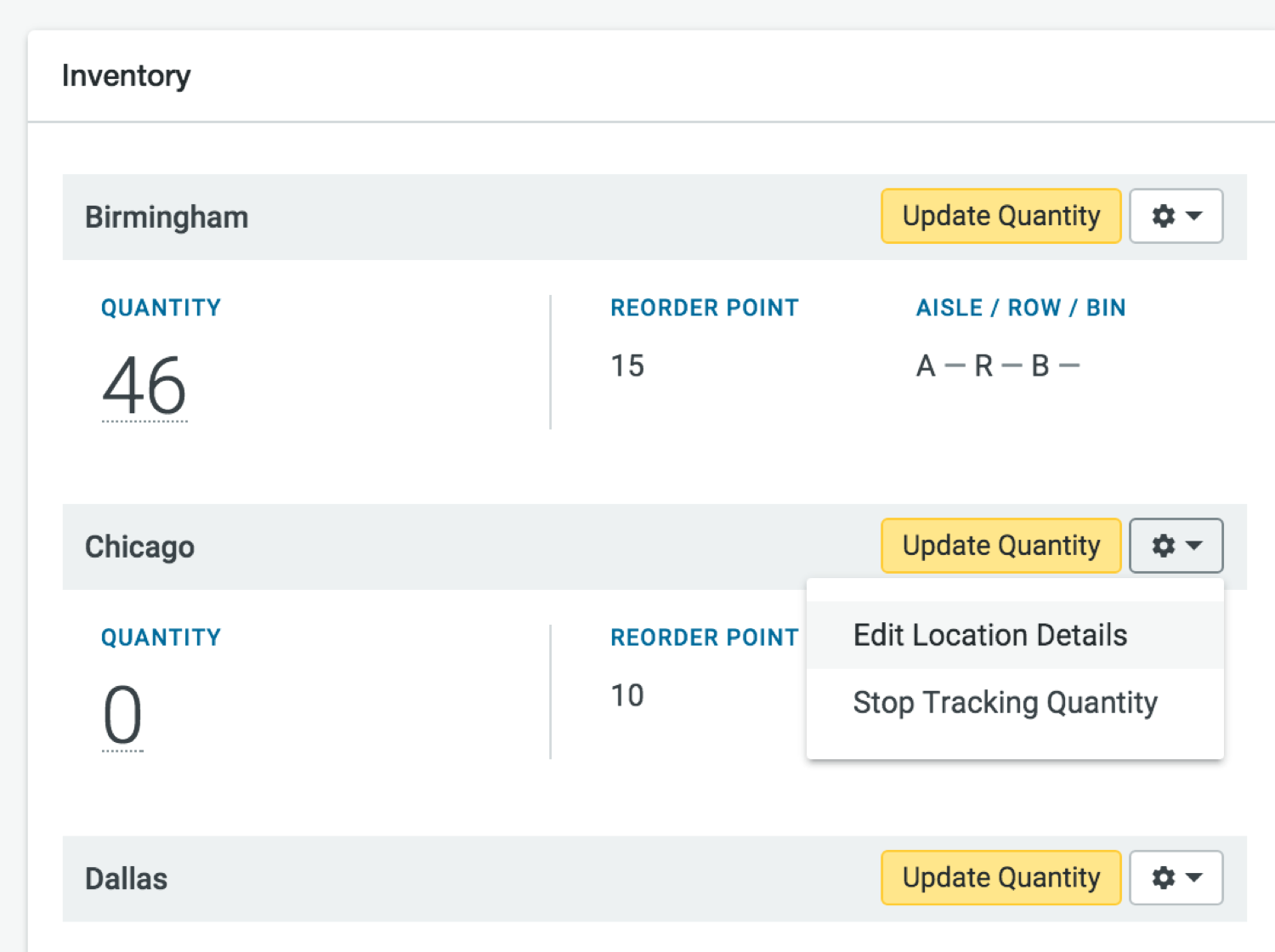Hit Update Quantity for Dallas

1000,877
